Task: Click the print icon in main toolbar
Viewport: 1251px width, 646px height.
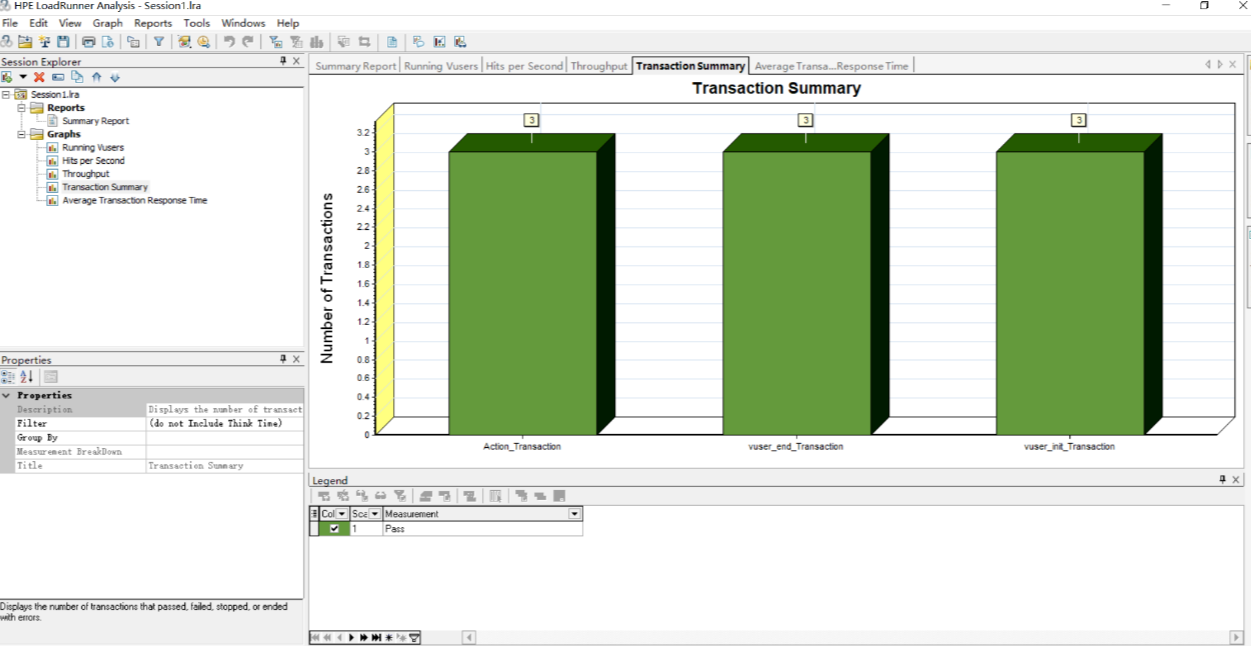Action: click(88, 42)
